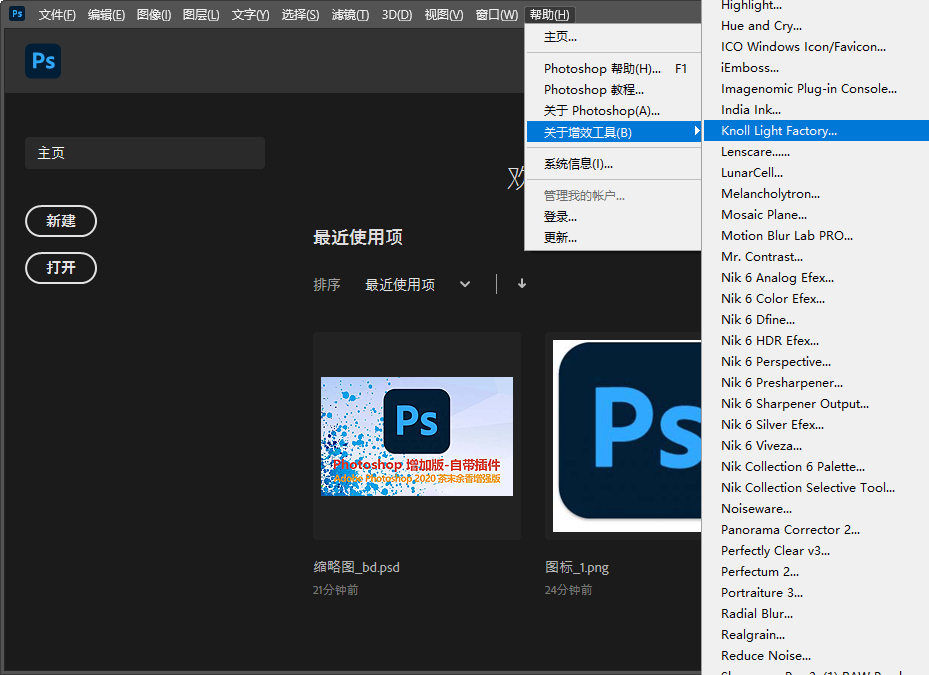This screenshot has height=675, width=929.
Task: Select ICO Windows Icon/Favicon... entry
Action: (815, 47)
